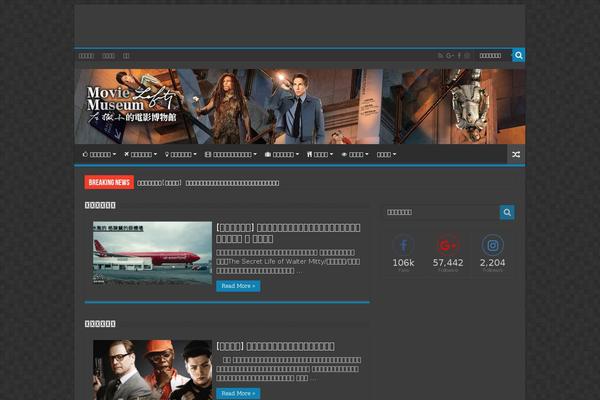Expand dropdown arrow beside film strip menu item
Viewport: 600px width, 400px height.
tap(255, 154)
